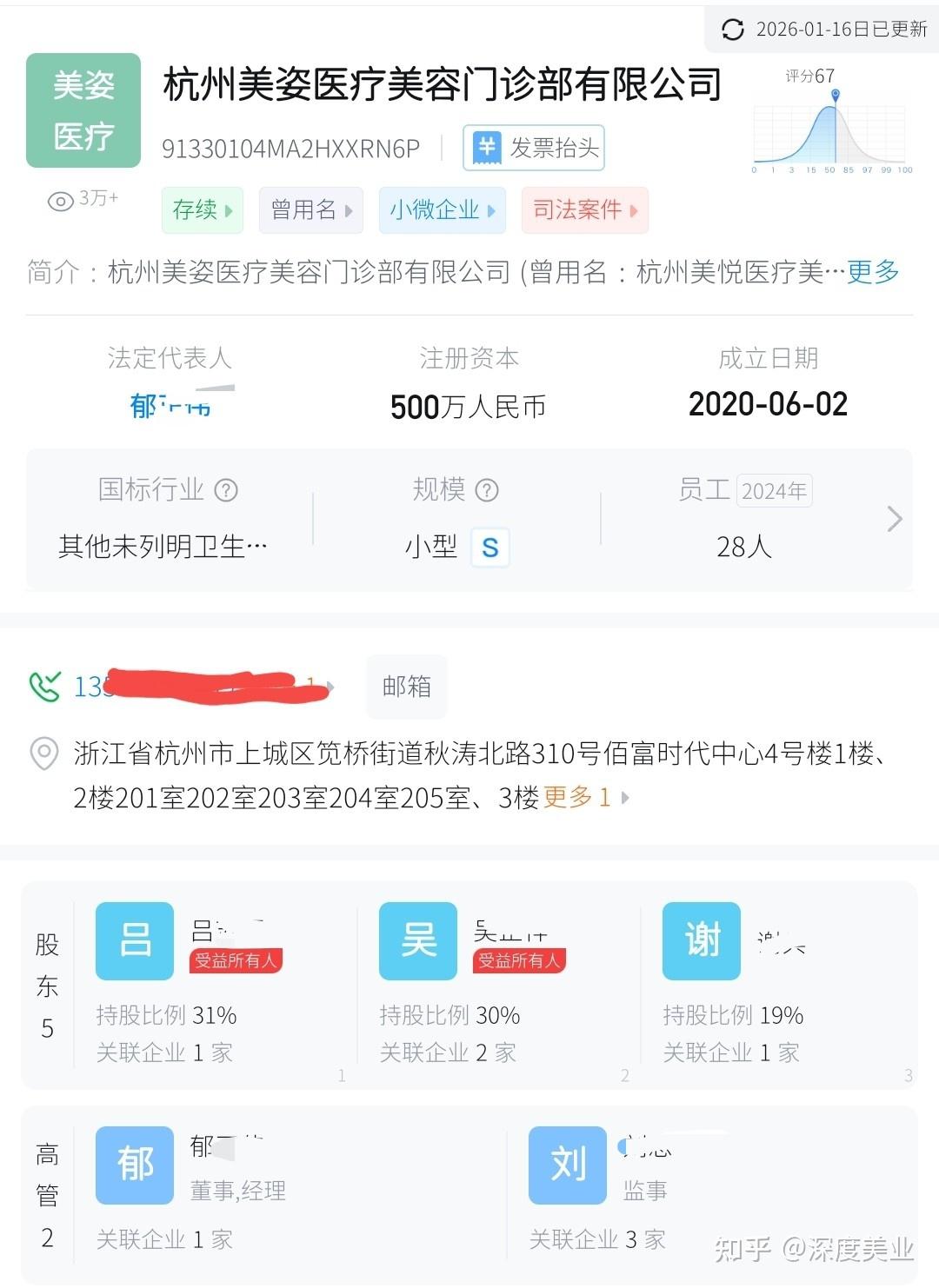Open the 司法案件 tag
The height and width of the screenshot is (1288, 939).
tap(585, 210)
